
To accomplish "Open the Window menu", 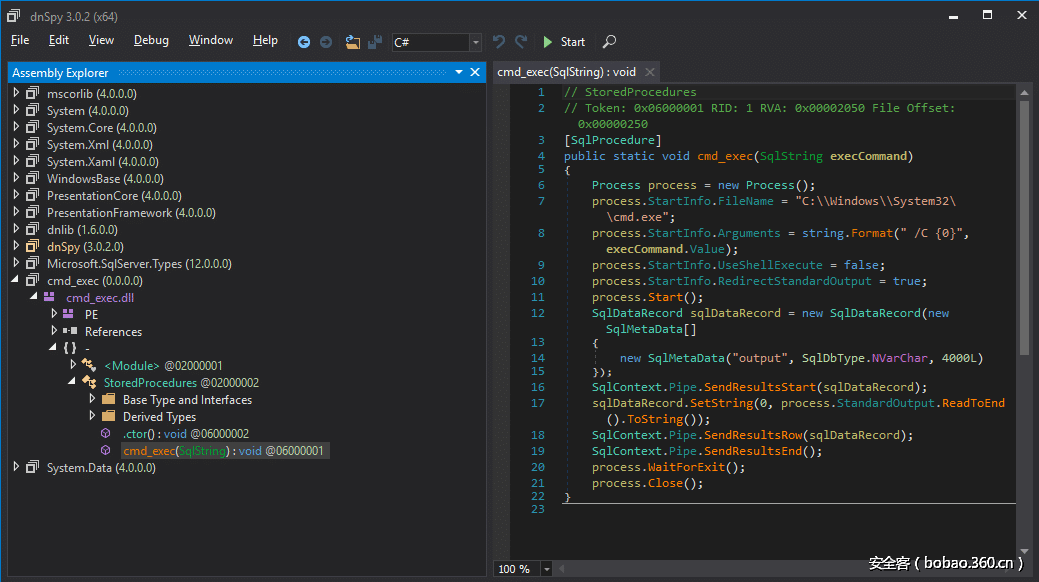I will pyautogui.click(x=210, y=40).
